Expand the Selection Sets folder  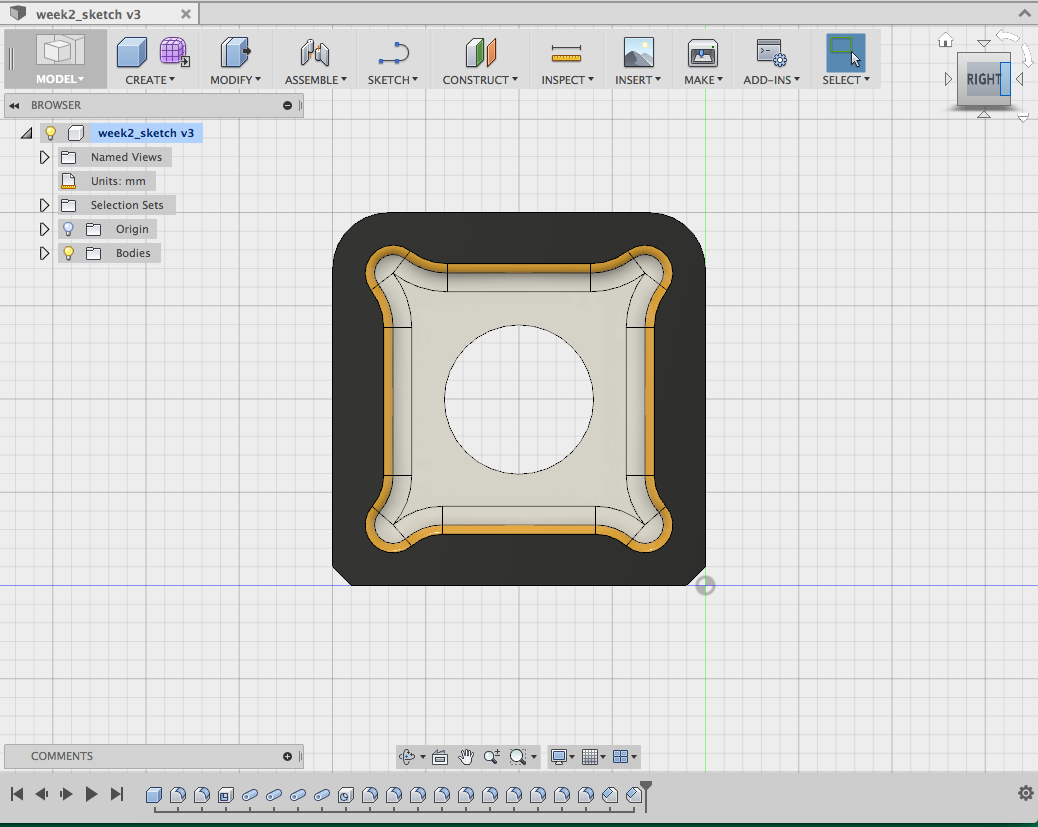pos(44,205)
